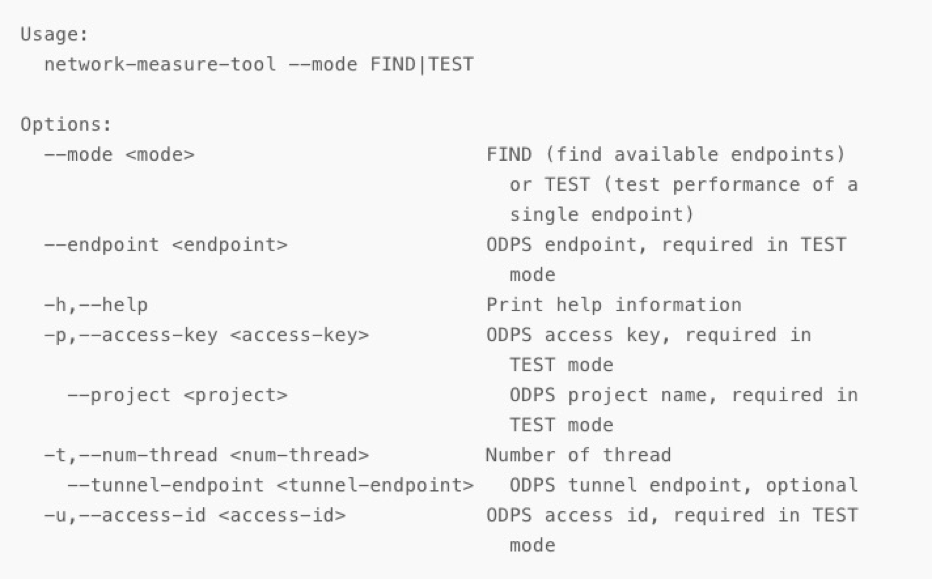
Task: Click the network-measure-tool command line
Action: point(259,64)
